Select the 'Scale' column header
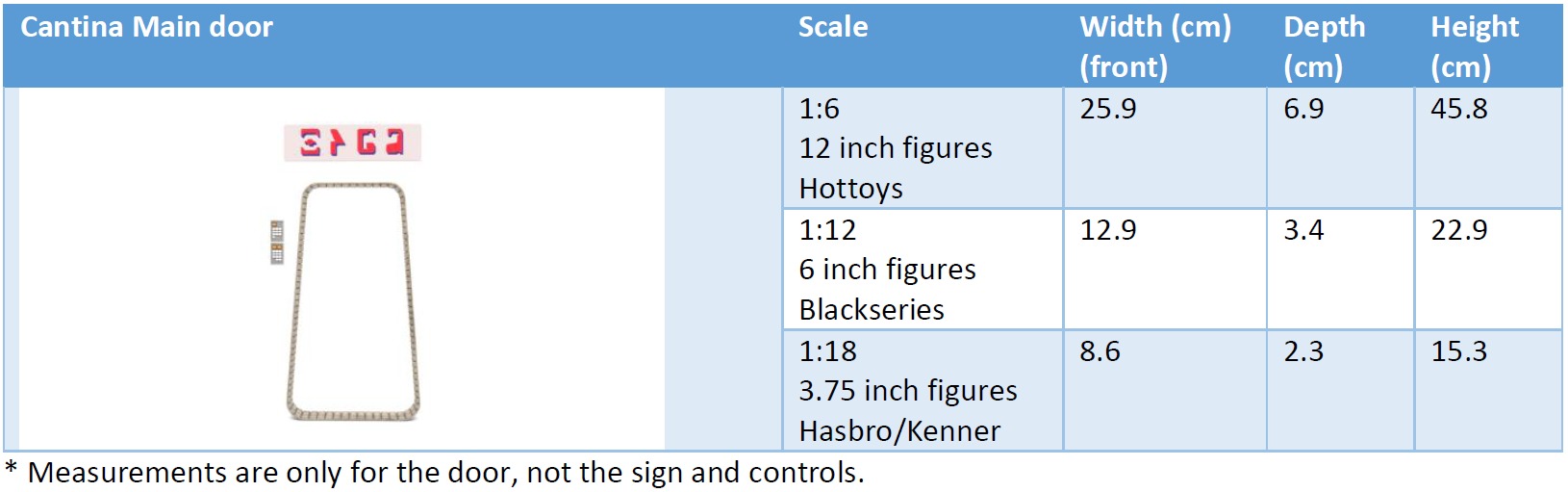The width and height of the screenshot is (1568, 492). [x=833, y=27]
